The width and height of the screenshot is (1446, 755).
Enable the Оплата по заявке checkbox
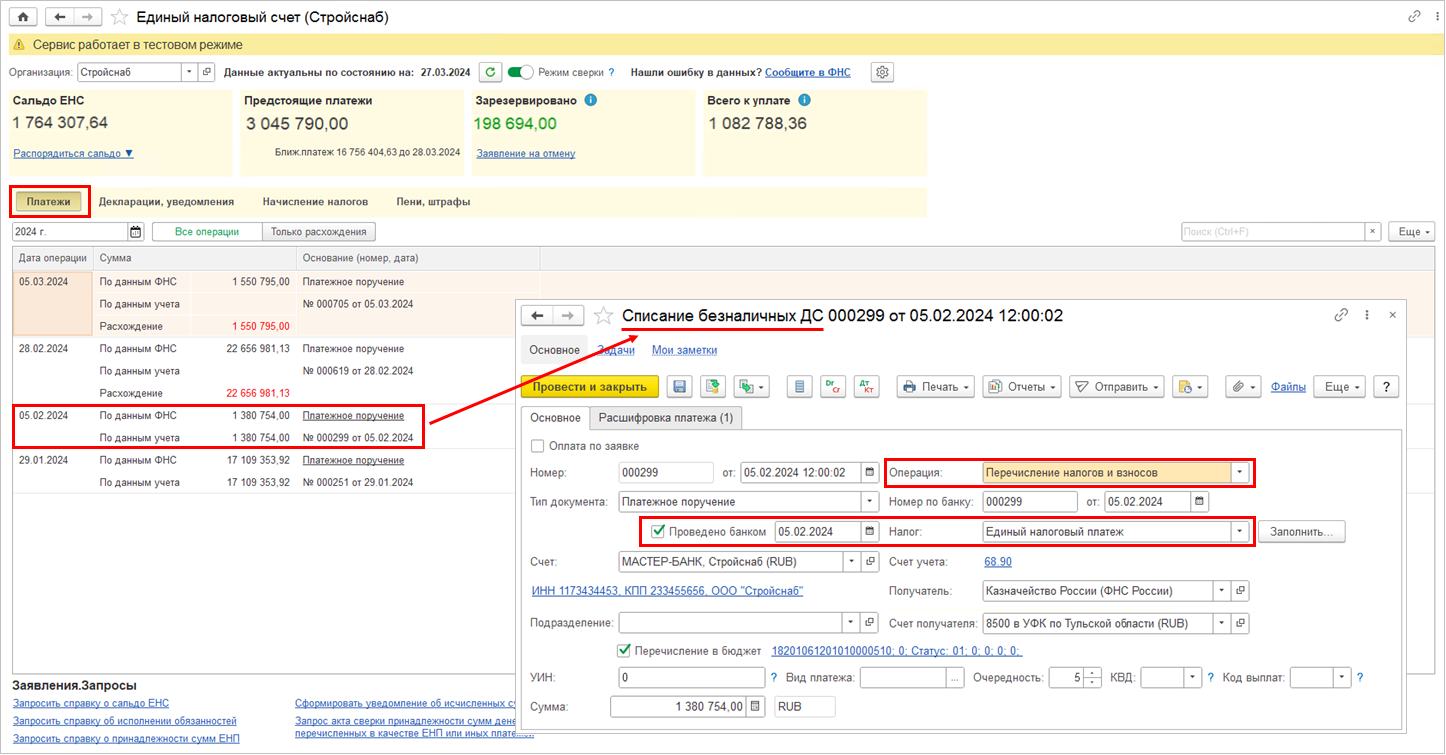(x=538, y=446)
